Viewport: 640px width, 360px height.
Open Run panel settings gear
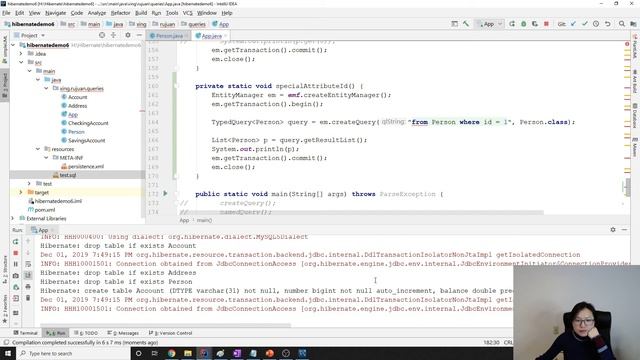click(613, 230)
